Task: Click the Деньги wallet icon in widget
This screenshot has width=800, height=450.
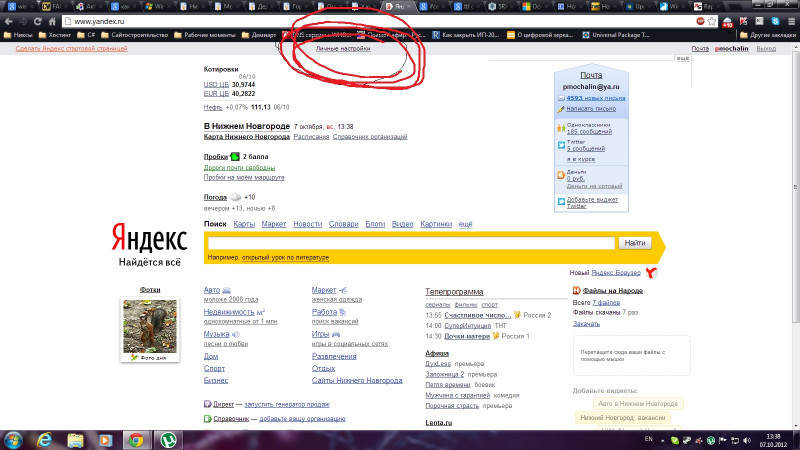Action: click(561, 175)
